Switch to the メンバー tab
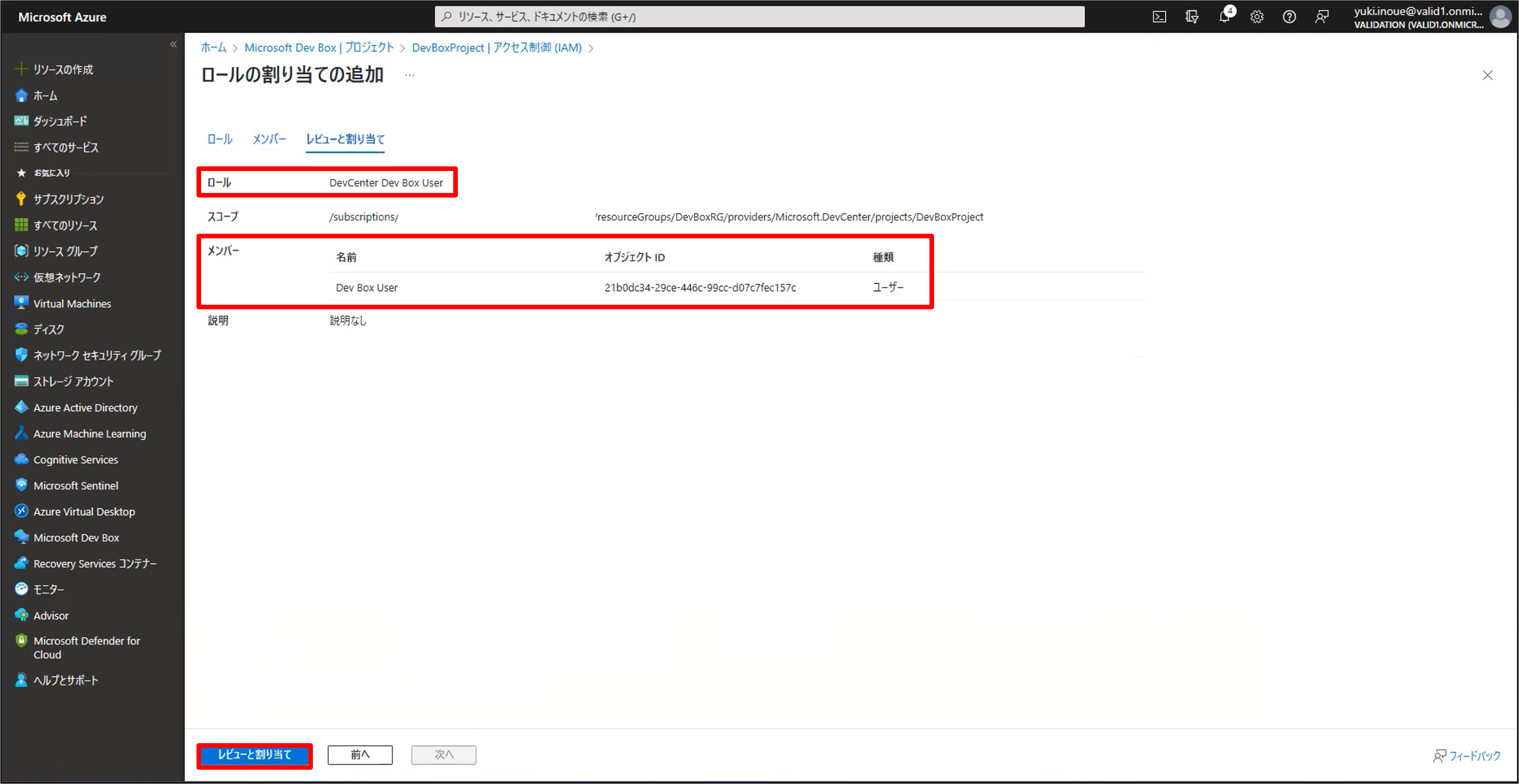The image size is (1519, 784). click(269, 139)
